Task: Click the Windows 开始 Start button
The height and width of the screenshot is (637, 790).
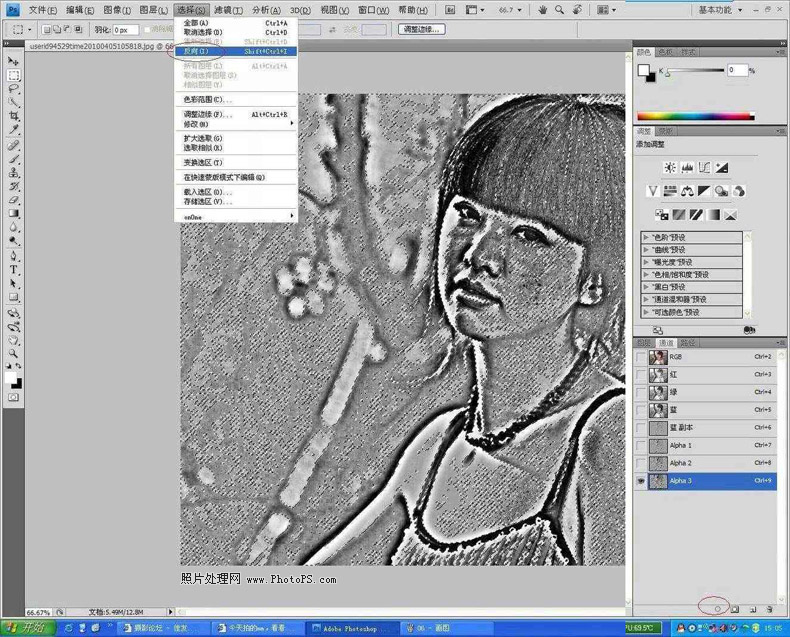Action: [x=27, y=628]
